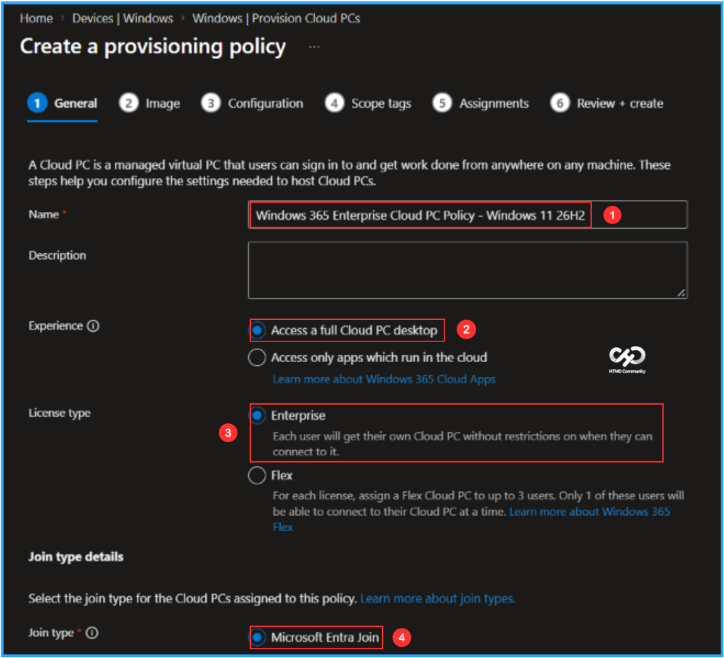The height and width of the screenshot is (658, 724).
Task: Go to the Image step tab
Action: [150, 103]
